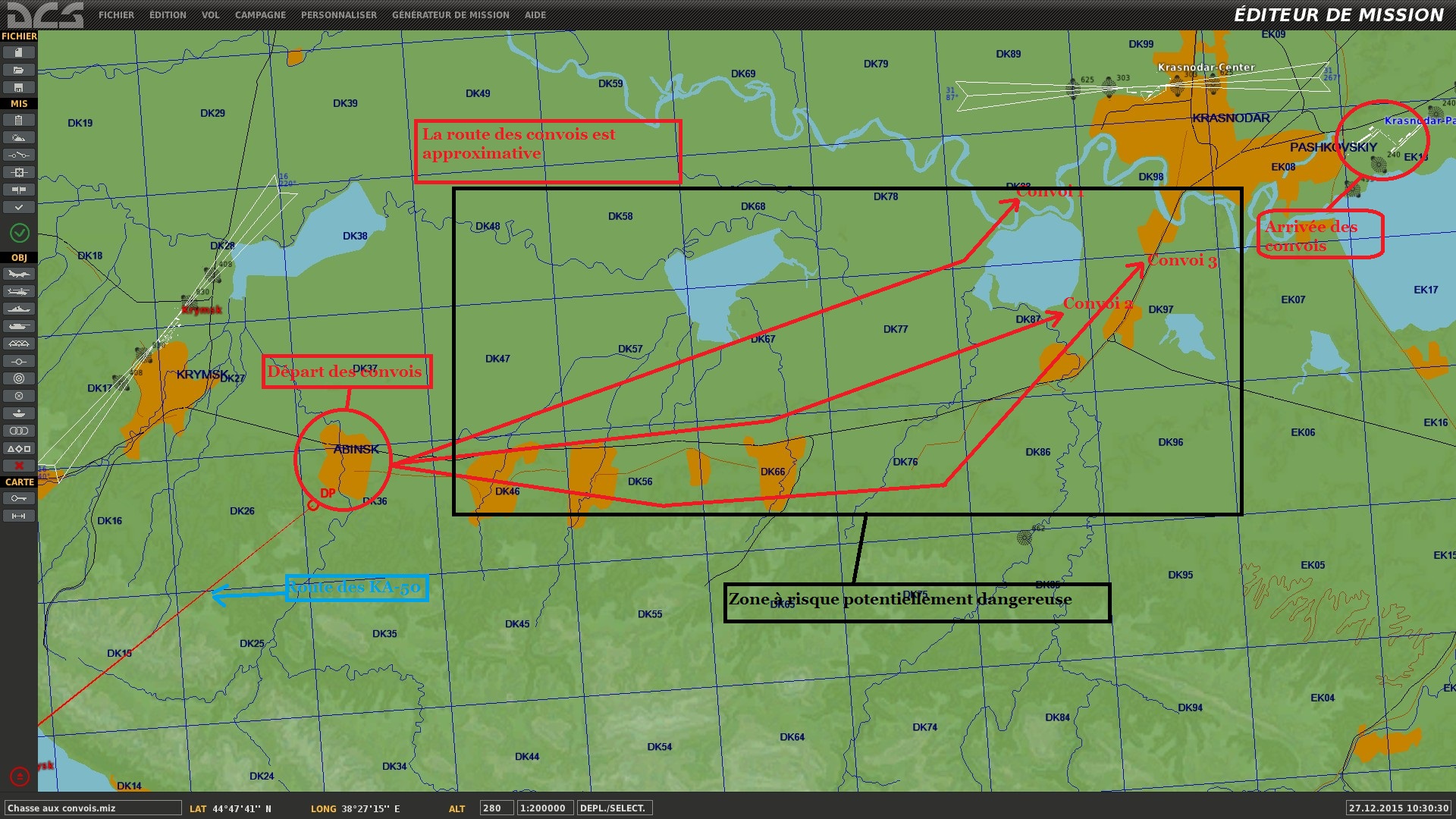Click the LONG coordinate readout
The height and width of the screenshot is (819, 1456).
pos(356,809)
